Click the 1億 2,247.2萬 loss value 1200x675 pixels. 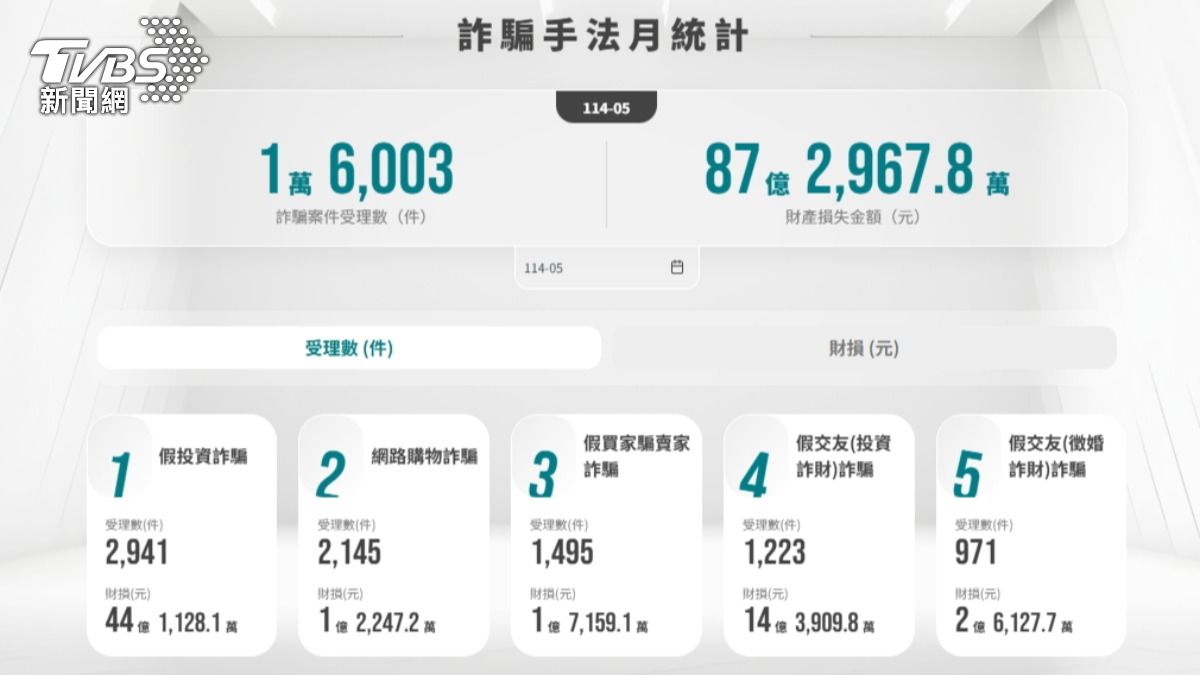pos(377,621)
